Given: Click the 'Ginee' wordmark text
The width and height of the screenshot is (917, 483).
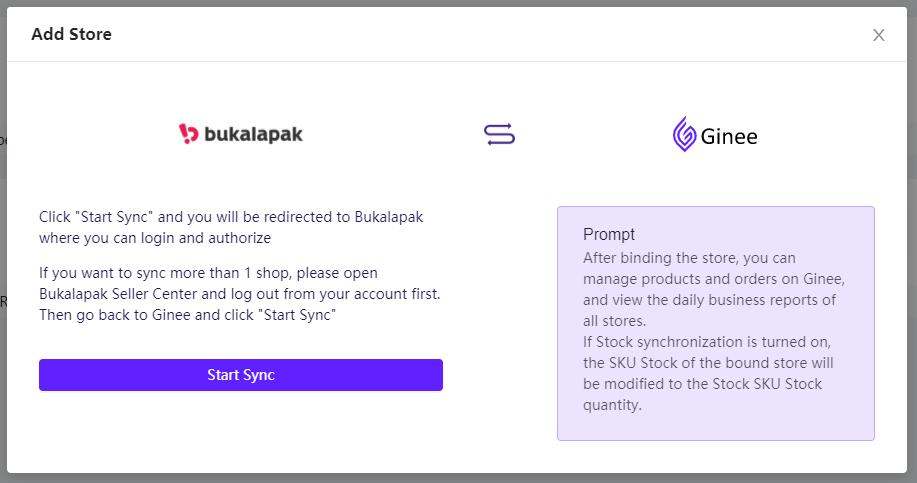Looking at the screenshot, I should tap(729, 137).
